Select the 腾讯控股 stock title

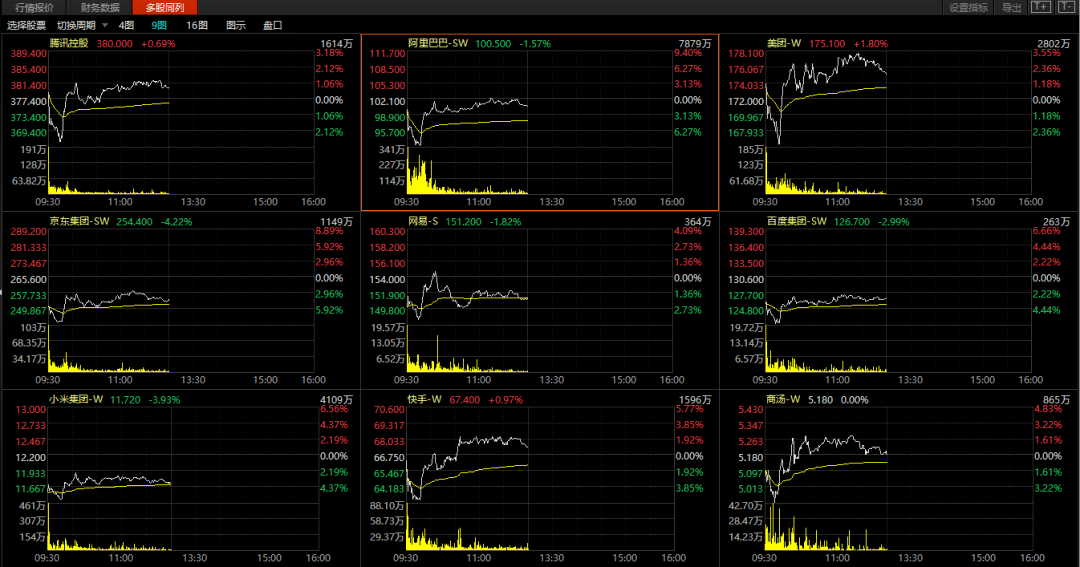(69, 43)
